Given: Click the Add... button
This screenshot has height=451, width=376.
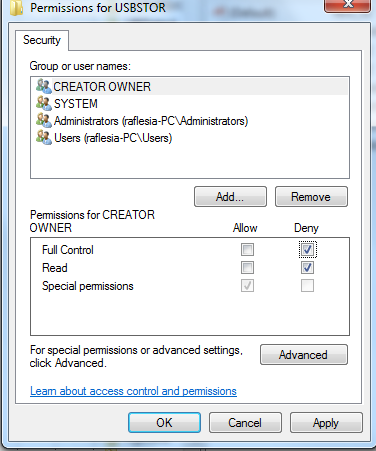Looking at the screenshot, I should tap(230, 197).
